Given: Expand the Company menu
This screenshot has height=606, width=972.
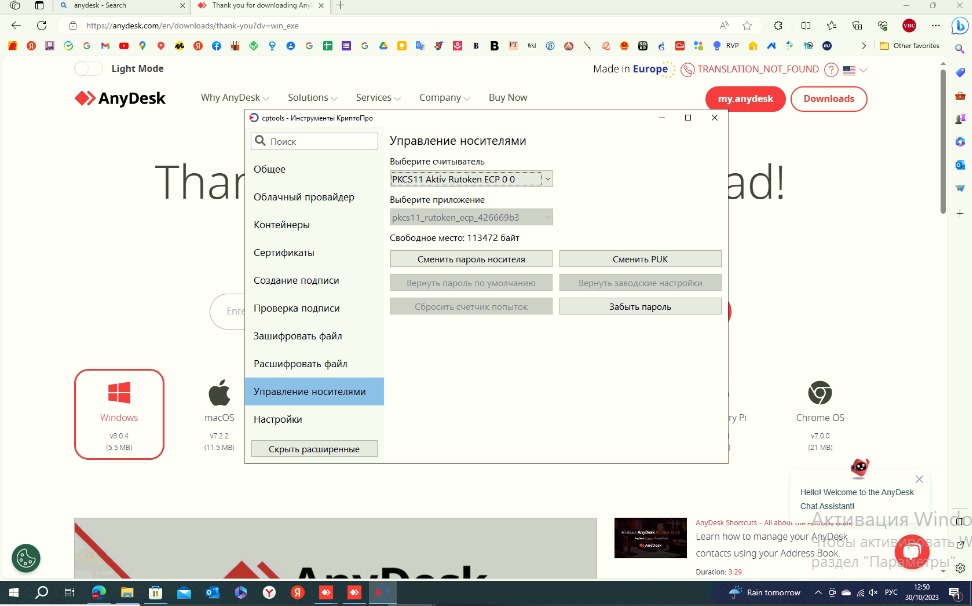Looking at the screenshot, I should tap(444, 98).
